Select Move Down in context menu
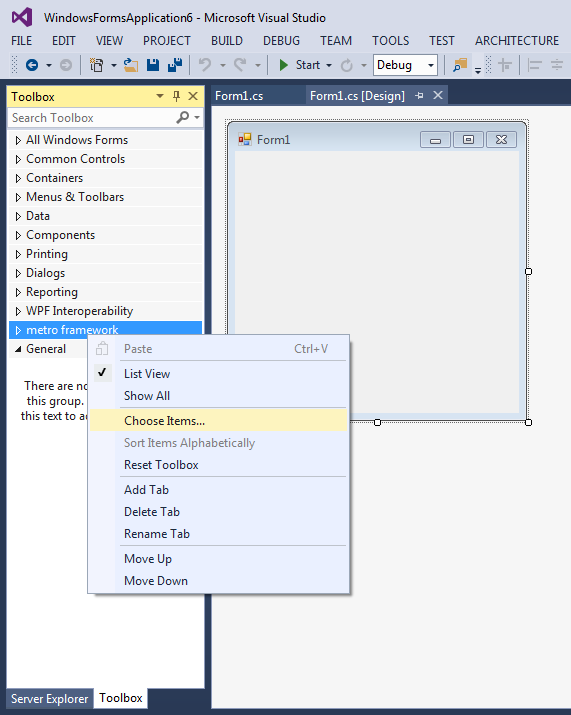The height and width of the screenshot is (715, 571). click(218, 580)
